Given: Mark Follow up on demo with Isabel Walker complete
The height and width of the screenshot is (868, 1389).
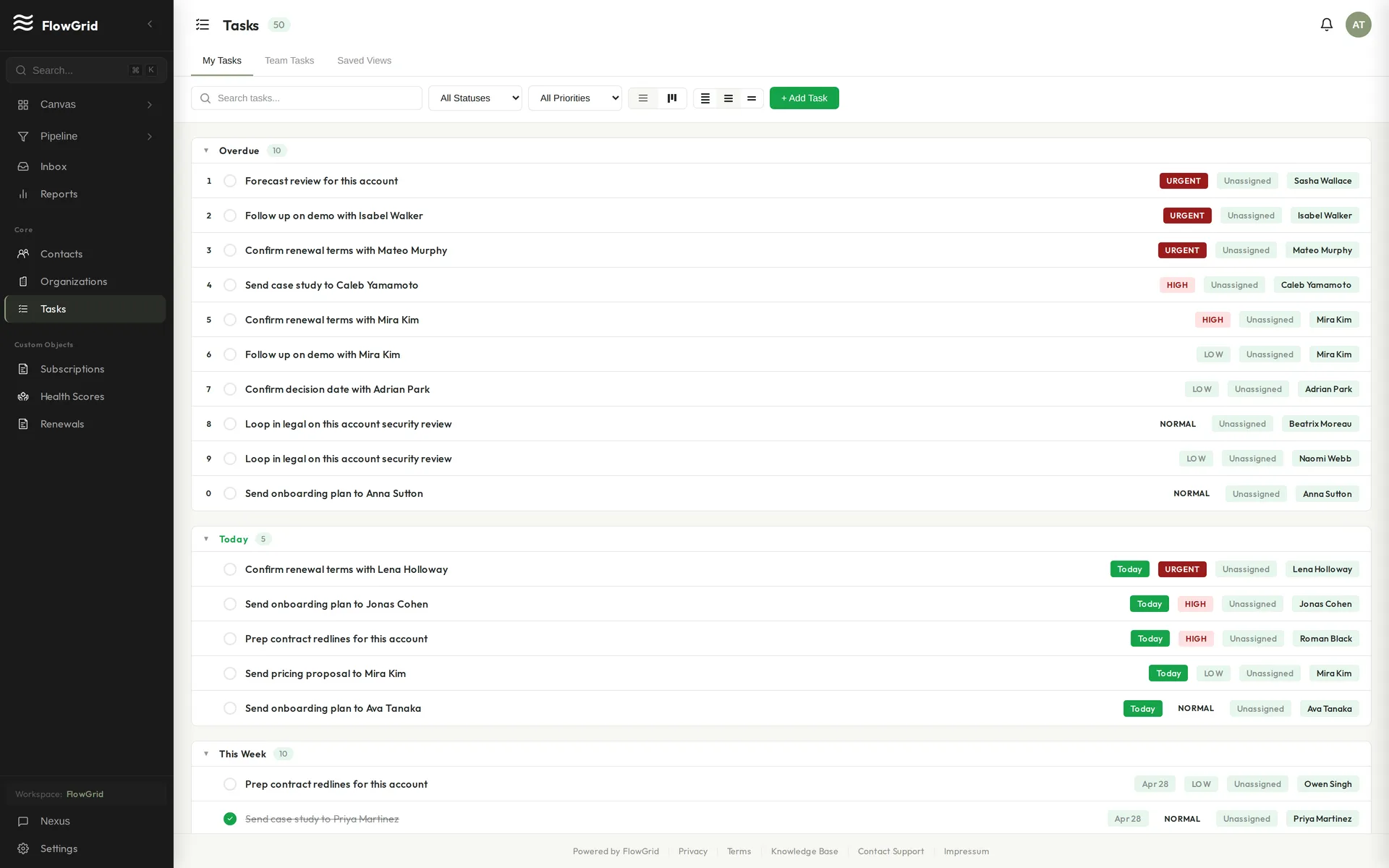Looking at the screenshot, I should [x=230, y=216].
